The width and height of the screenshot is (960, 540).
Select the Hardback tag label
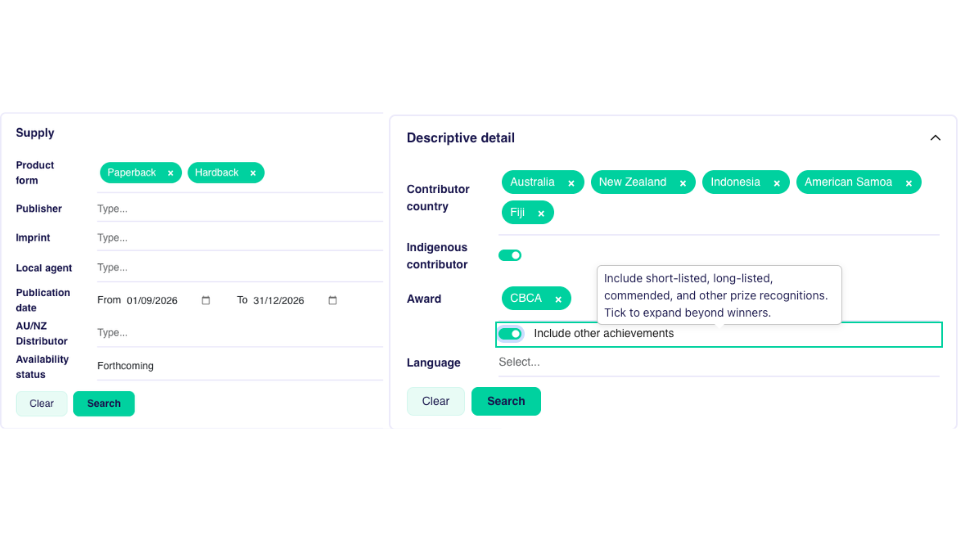[217, 173]
